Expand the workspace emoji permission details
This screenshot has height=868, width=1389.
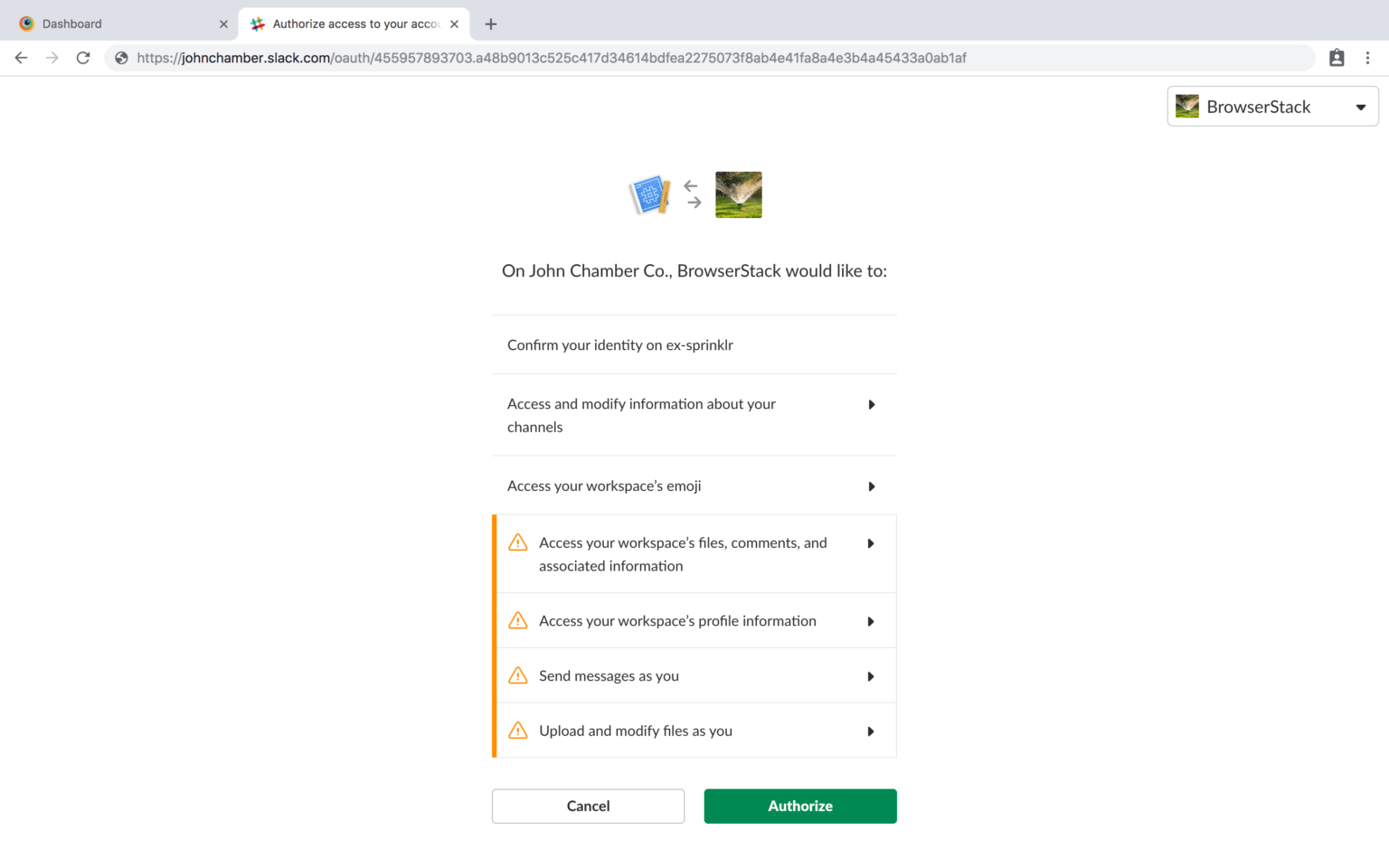871,486
